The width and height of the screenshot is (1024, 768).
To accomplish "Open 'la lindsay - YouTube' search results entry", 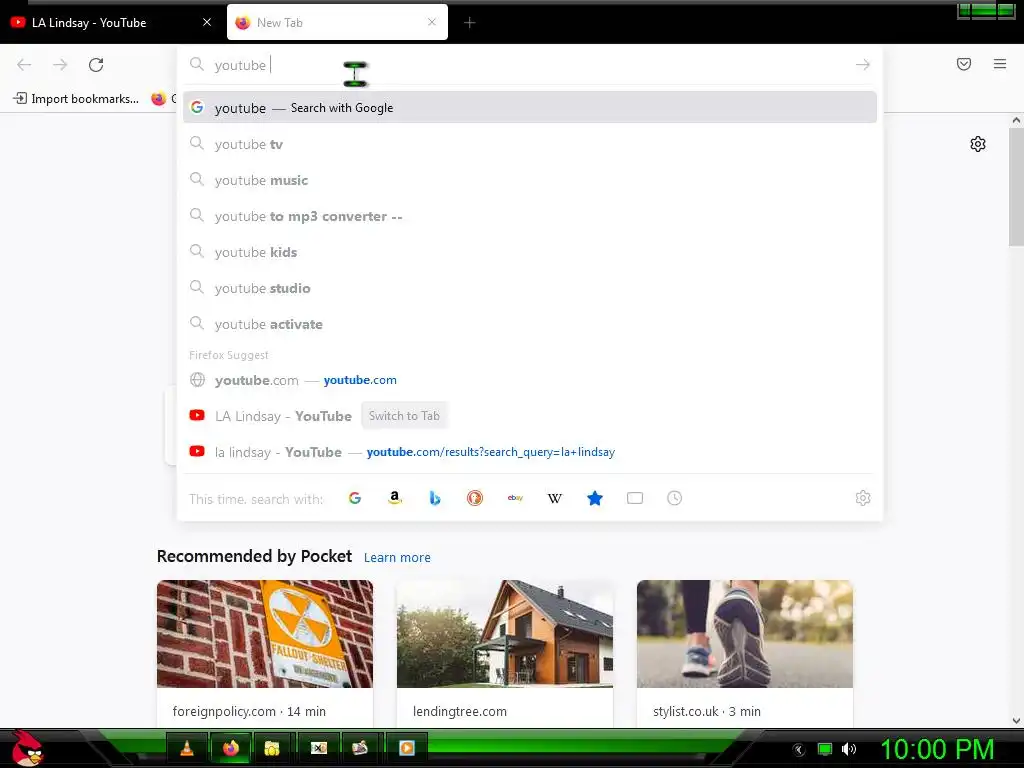I will 530,452.
